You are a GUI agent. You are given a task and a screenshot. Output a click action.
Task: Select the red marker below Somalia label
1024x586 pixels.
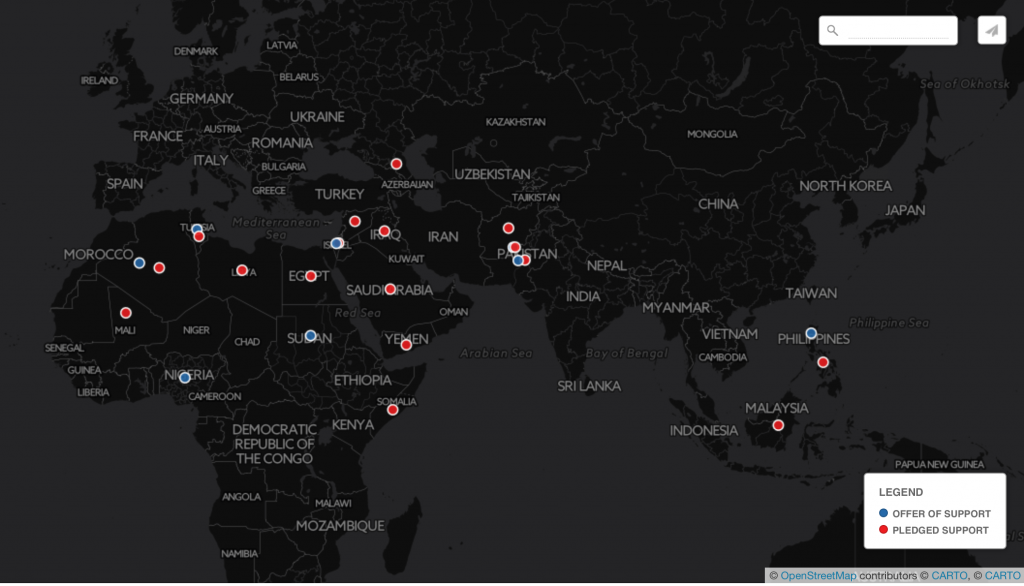pyautogui.click(x=392, y=410)
